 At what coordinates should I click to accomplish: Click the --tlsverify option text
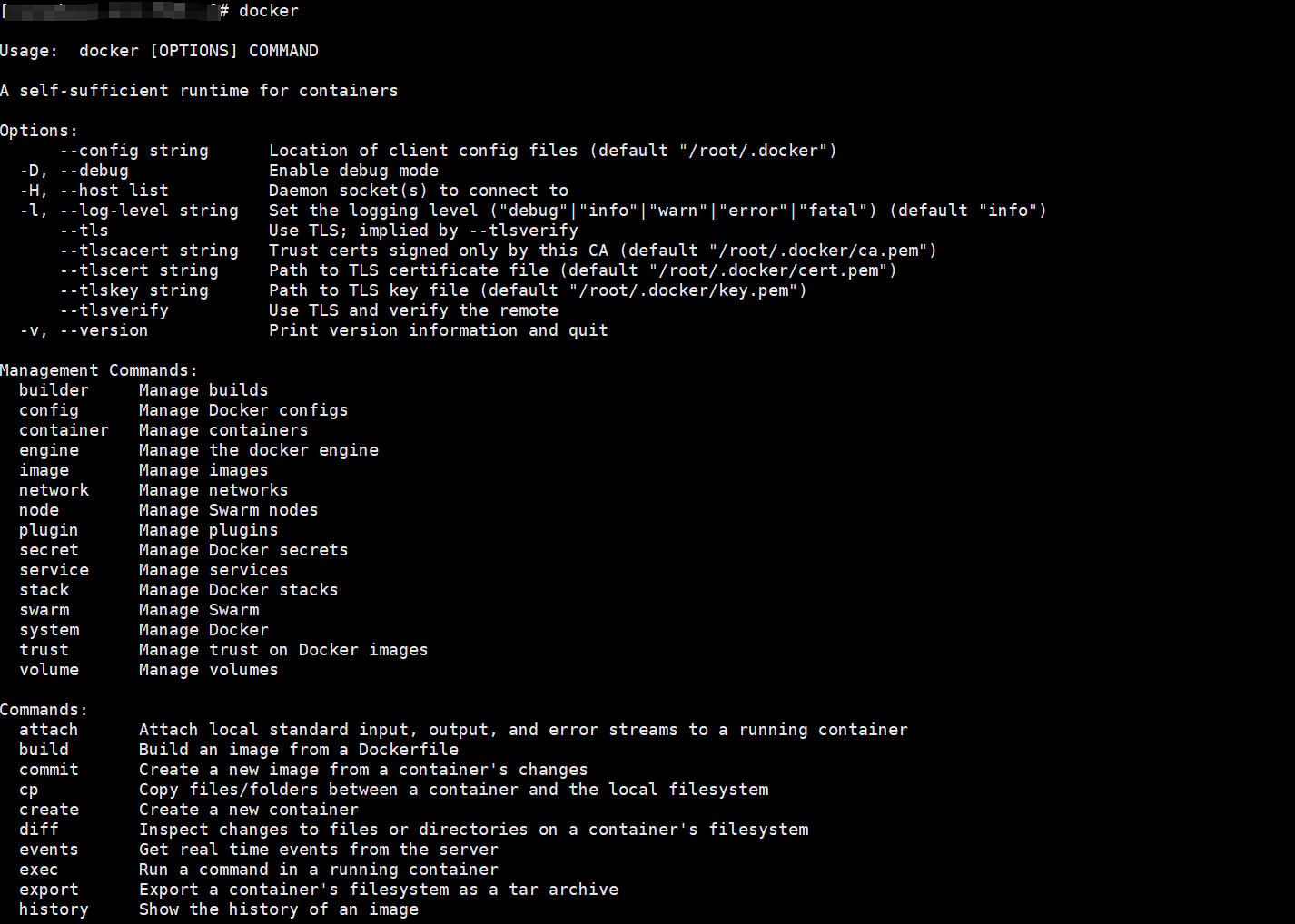click(114, 310)
